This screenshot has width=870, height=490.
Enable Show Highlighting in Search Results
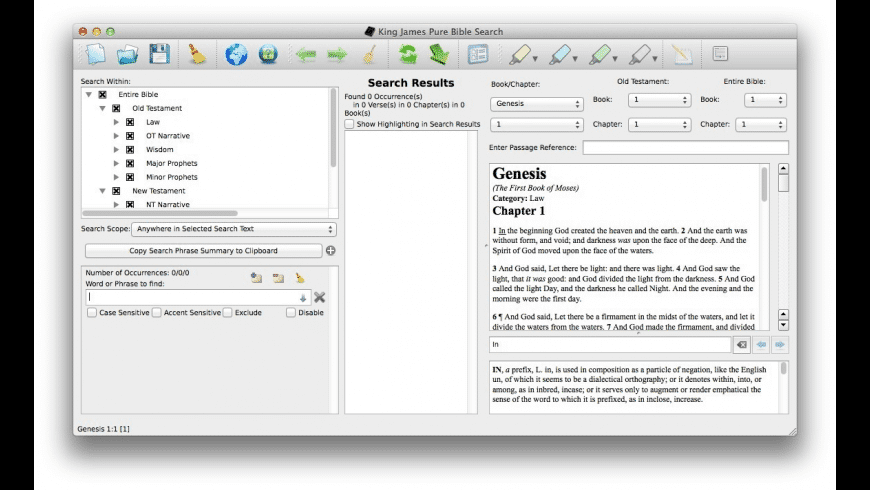coord(349,124)
